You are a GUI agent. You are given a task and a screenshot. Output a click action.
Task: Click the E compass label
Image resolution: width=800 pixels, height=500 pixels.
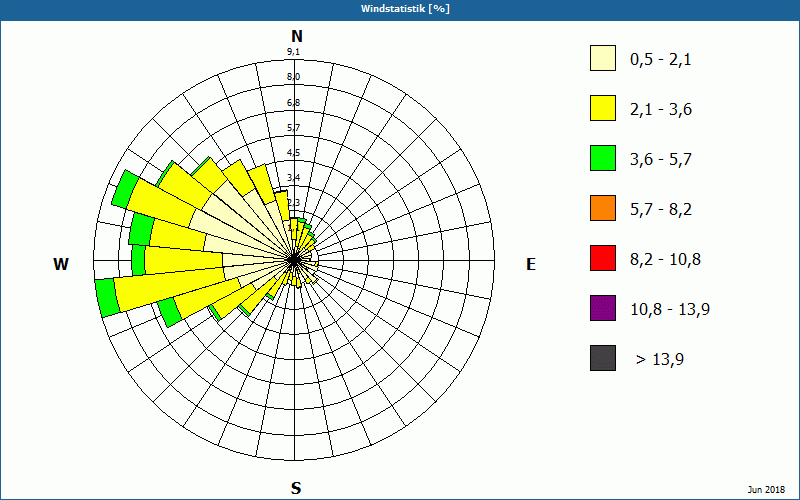click(531, 264)
